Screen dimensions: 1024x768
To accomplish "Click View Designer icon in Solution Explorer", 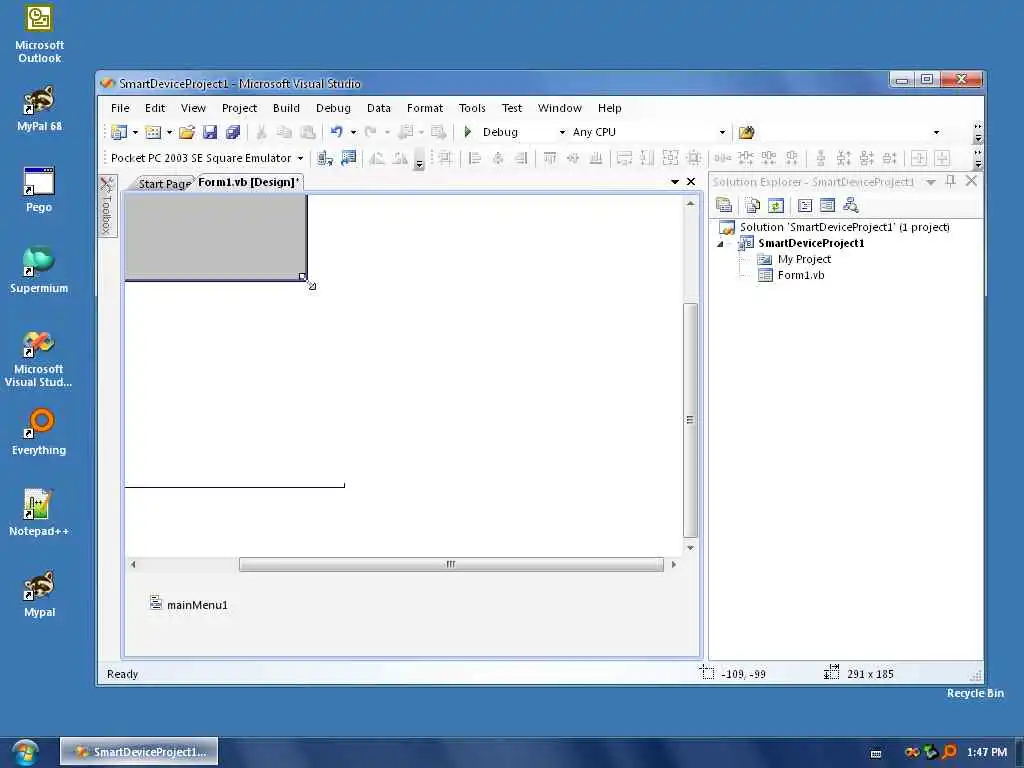I will pos(827,206).
